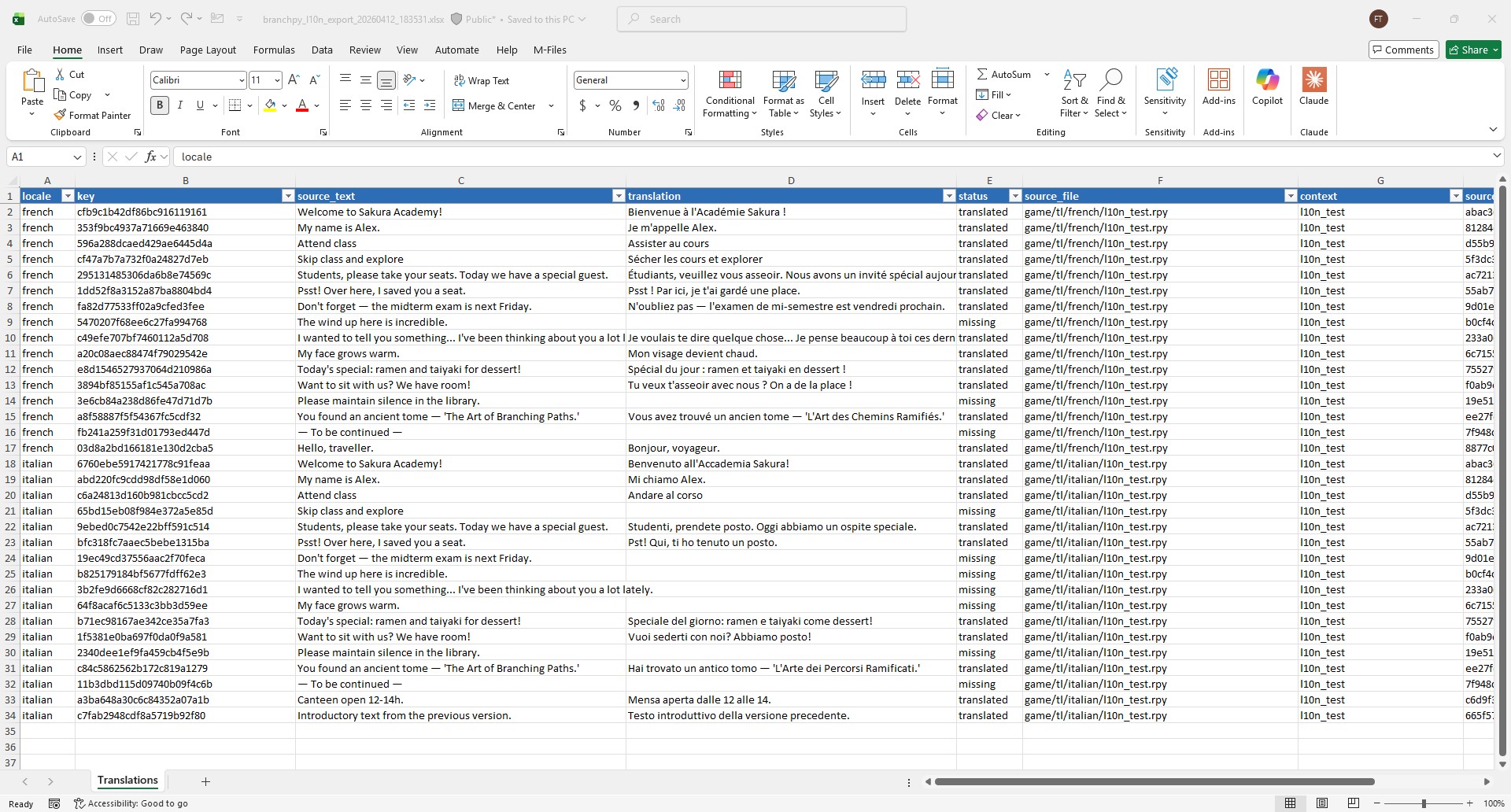Toggle Bold formatting button
Screen dimensions: 1511x812
(x=160, y=105)
